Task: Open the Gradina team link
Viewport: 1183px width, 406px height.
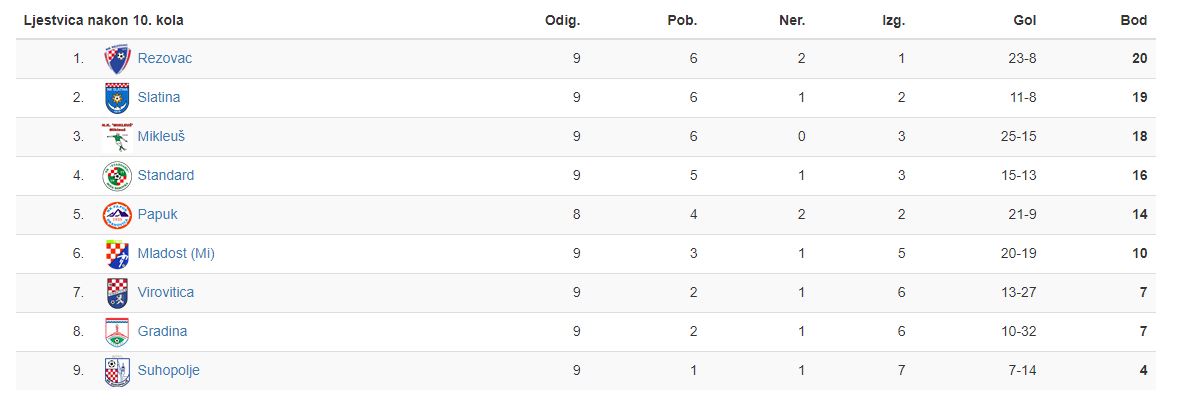Action: (162, 331)
